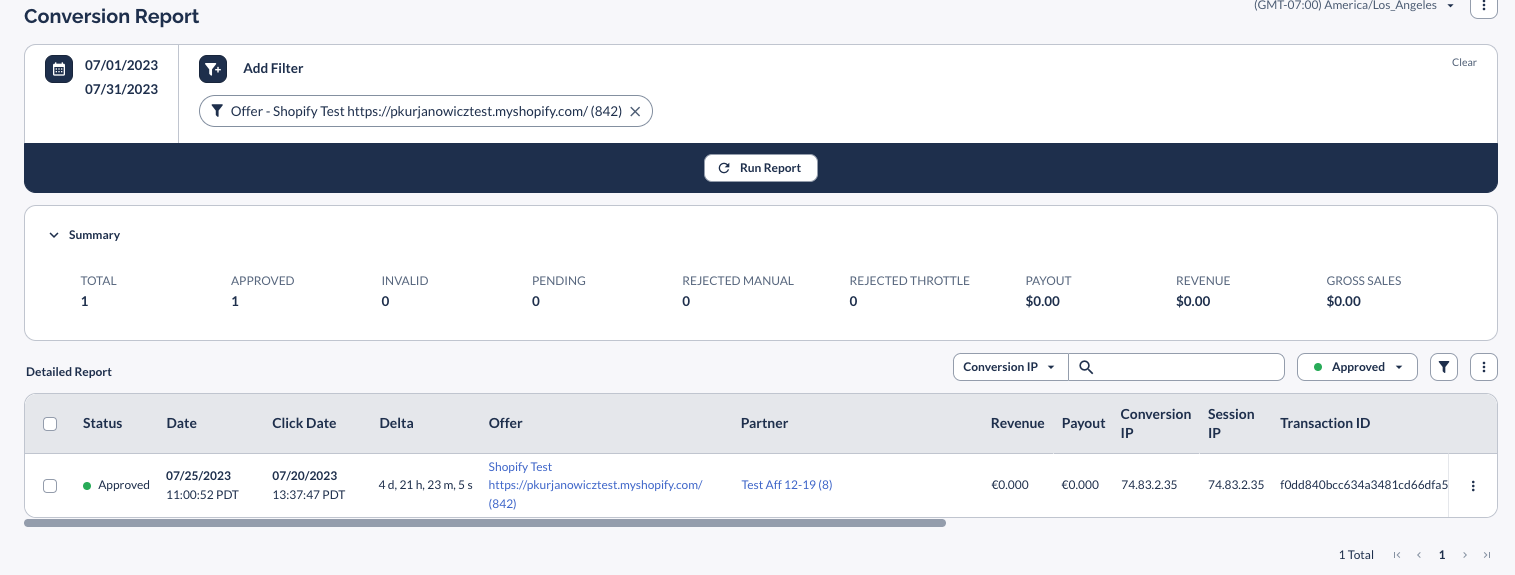
Task: Go to the previous page of results
Action: pos(1418,555)
